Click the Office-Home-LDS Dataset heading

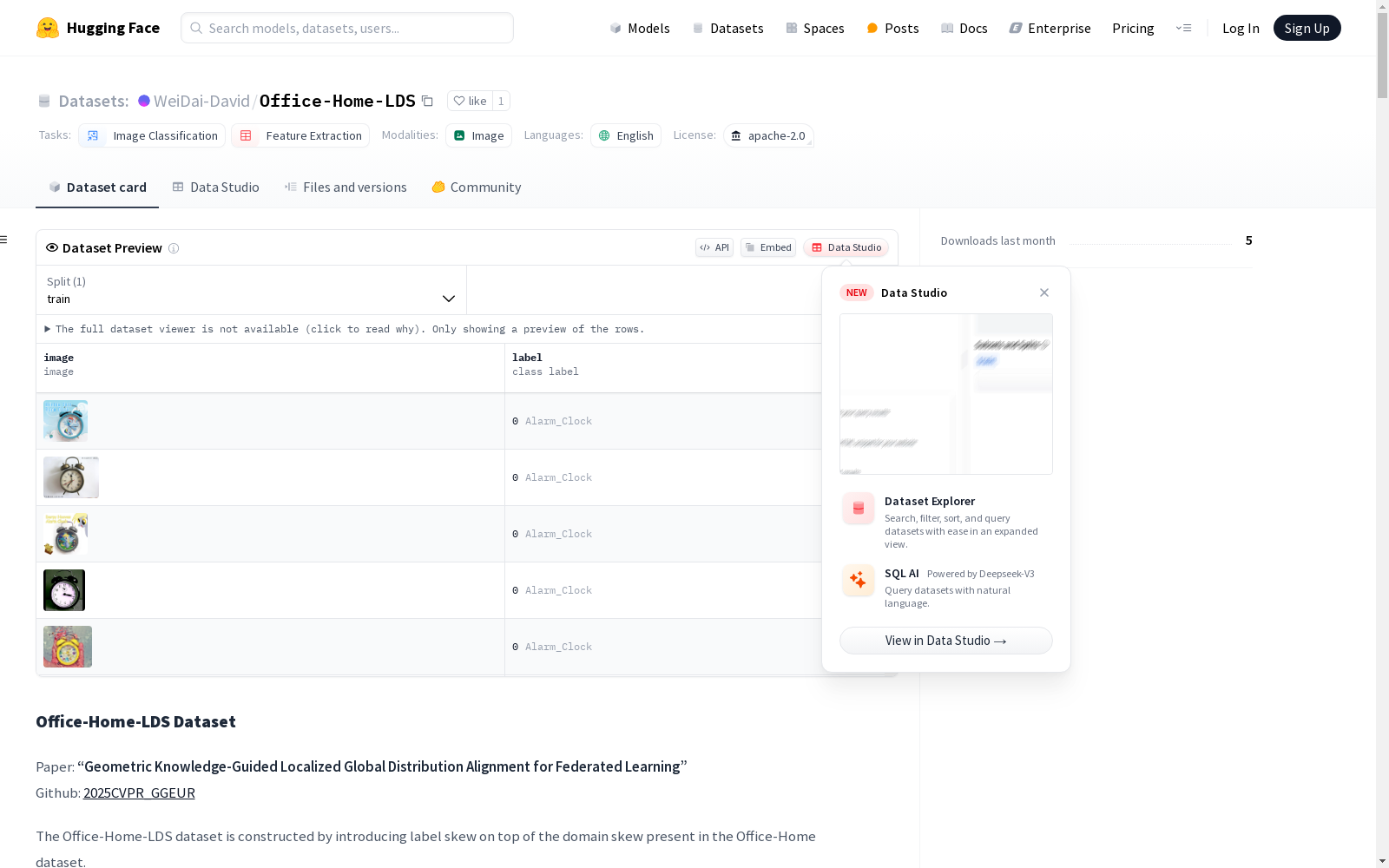(135, 721)
